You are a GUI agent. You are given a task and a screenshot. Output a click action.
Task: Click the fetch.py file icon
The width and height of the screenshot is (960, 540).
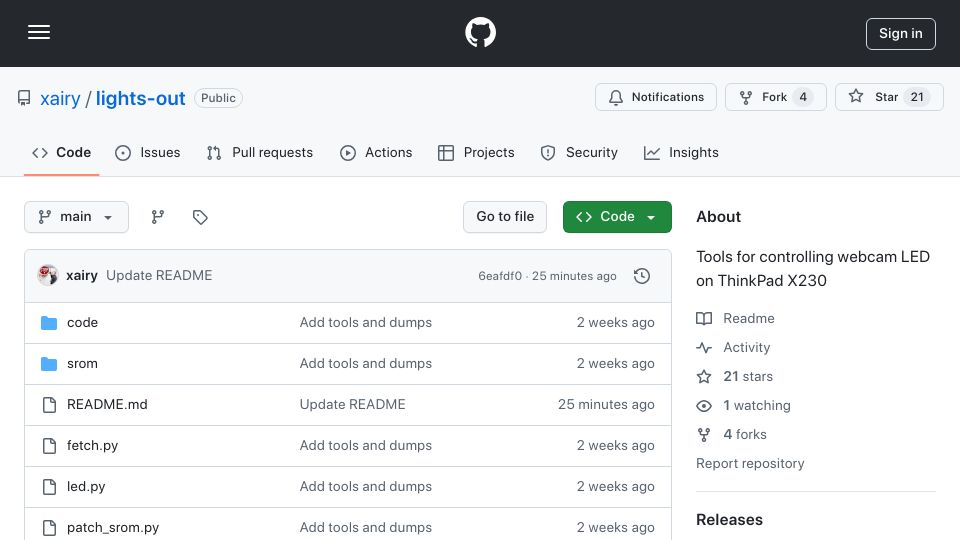[x=49, y=446]
